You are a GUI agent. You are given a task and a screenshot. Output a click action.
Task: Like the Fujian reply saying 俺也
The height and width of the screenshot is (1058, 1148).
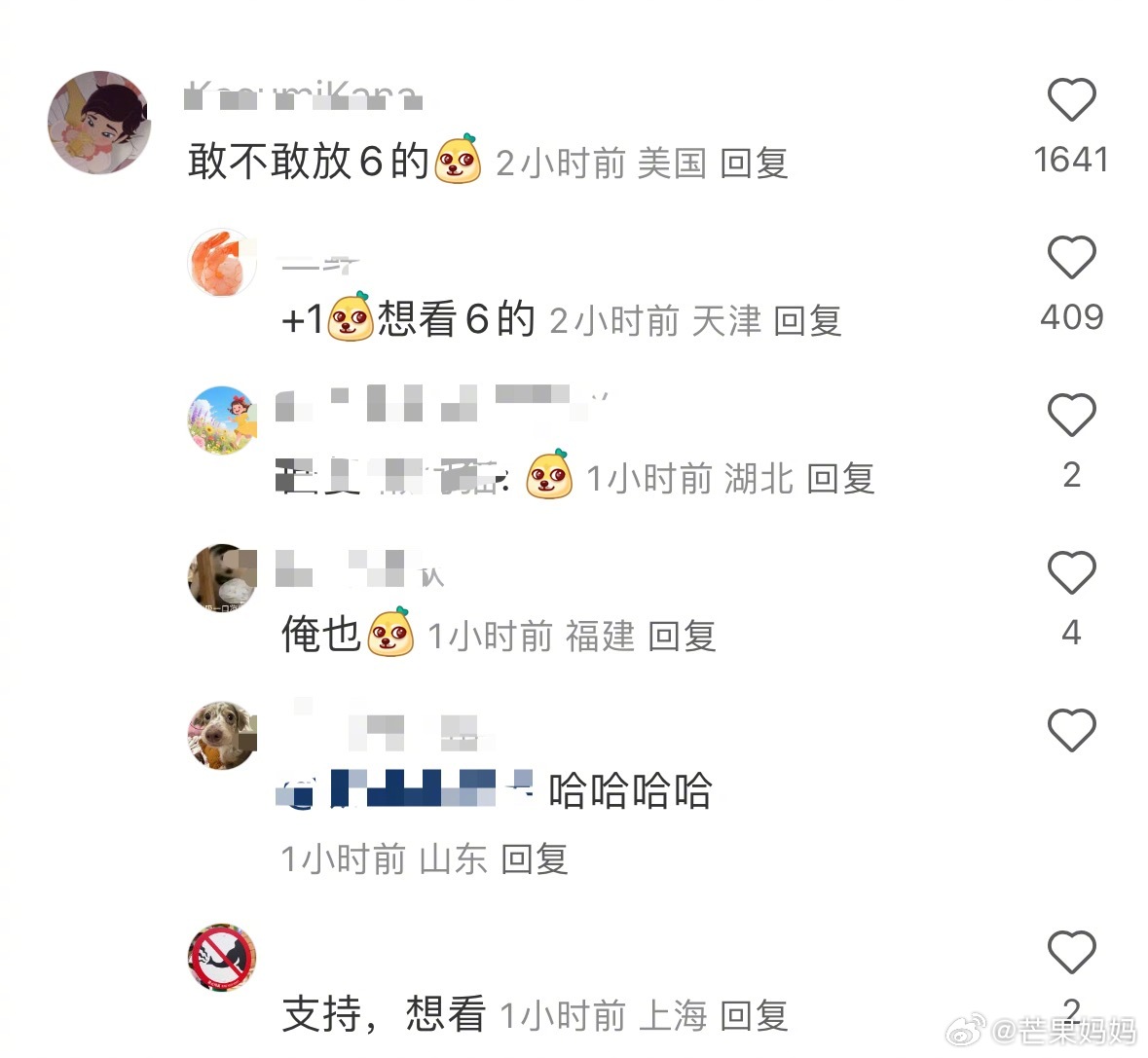point(1071,572)
